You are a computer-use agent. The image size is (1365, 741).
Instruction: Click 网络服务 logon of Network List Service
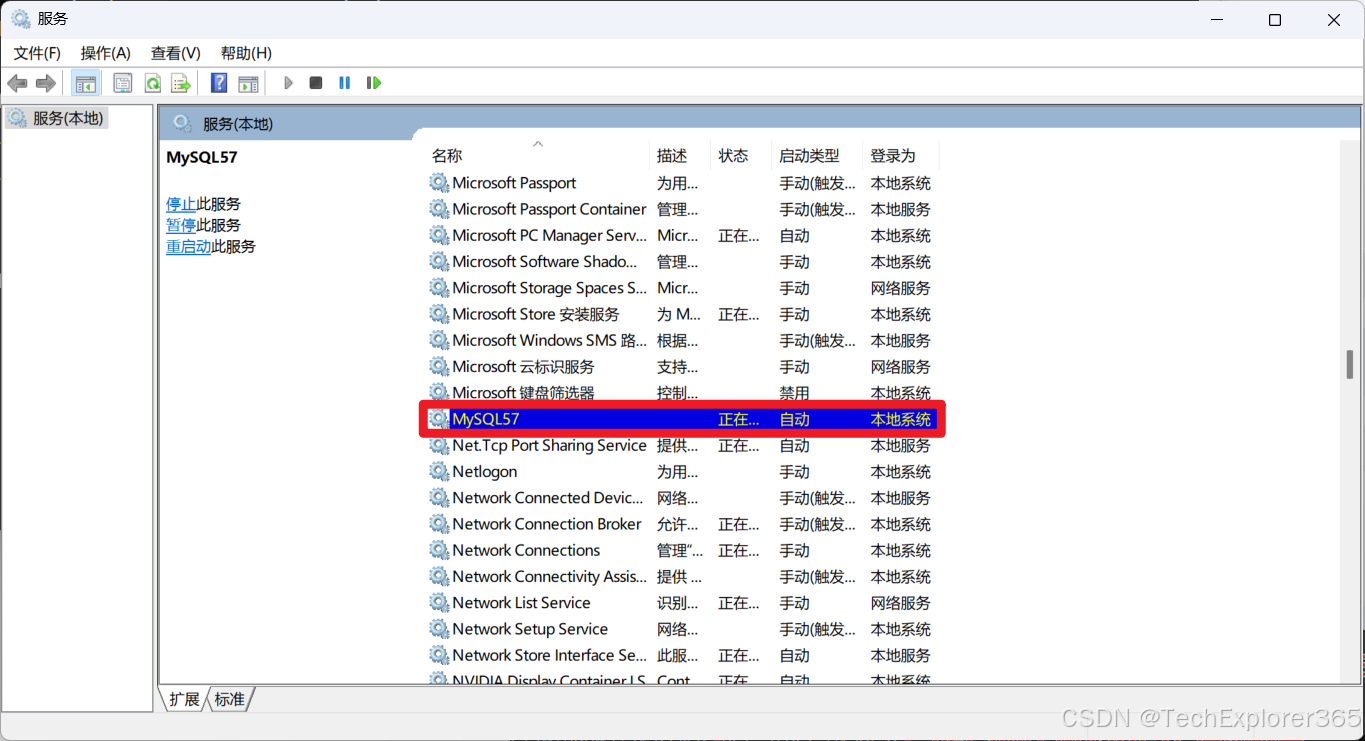[900, 603]
